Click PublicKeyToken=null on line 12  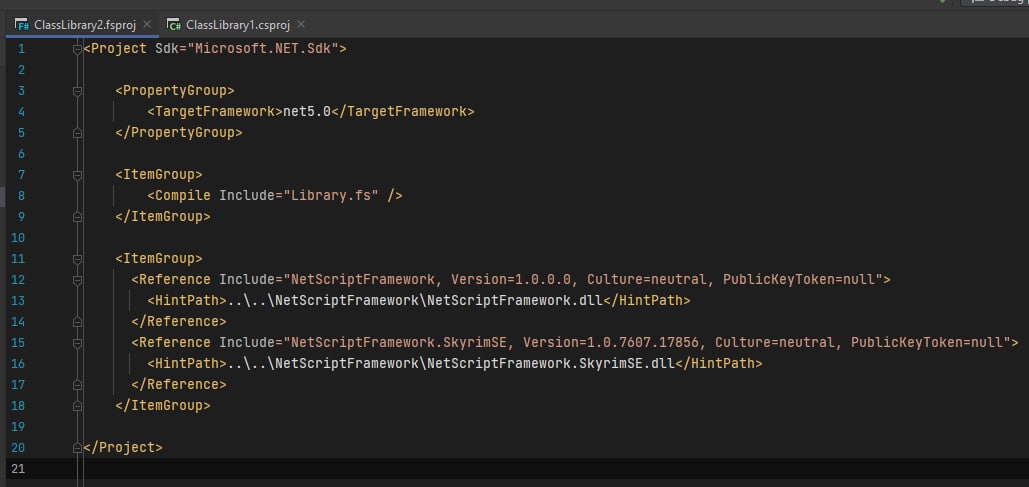click(799, 280)
